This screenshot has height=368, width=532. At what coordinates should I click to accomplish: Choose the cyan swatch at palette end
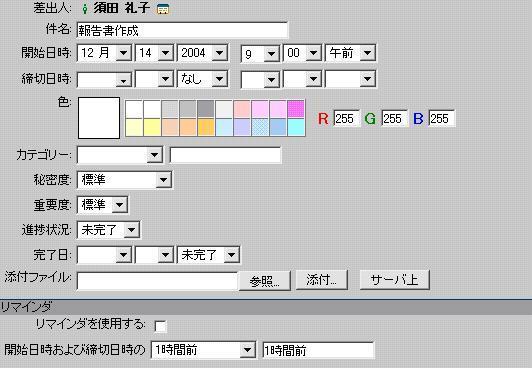pos(296,127)
